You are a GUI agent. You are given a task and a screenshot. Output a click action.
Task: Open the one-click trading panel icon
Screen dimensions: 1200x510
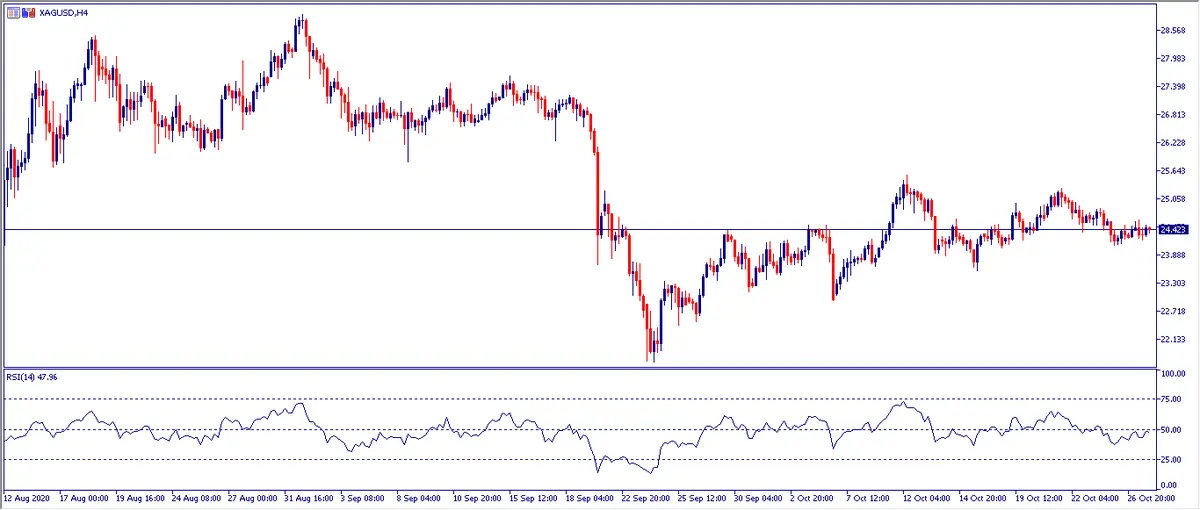13,12
